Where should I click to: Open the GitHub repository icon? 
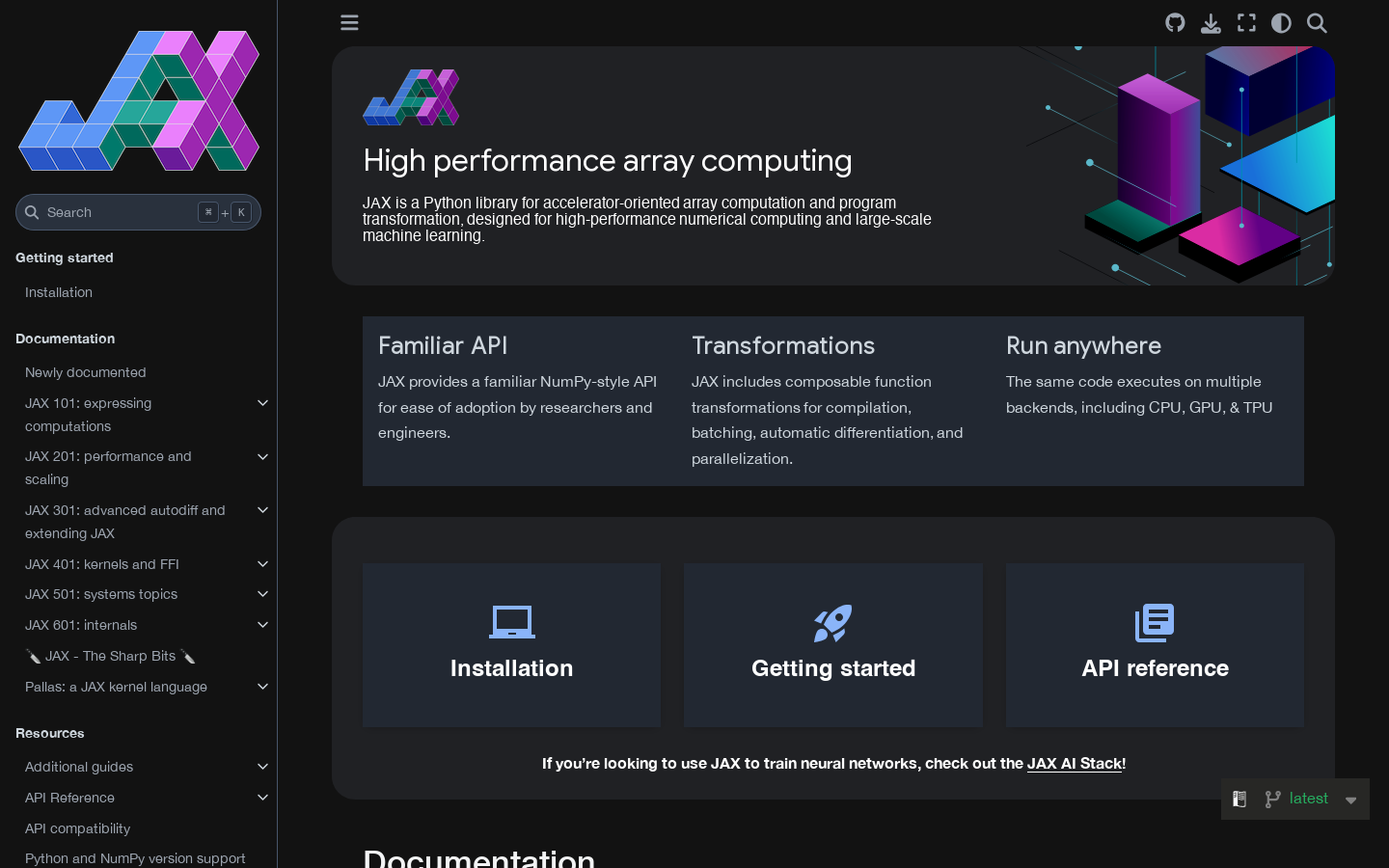[x=1175, y=22]
